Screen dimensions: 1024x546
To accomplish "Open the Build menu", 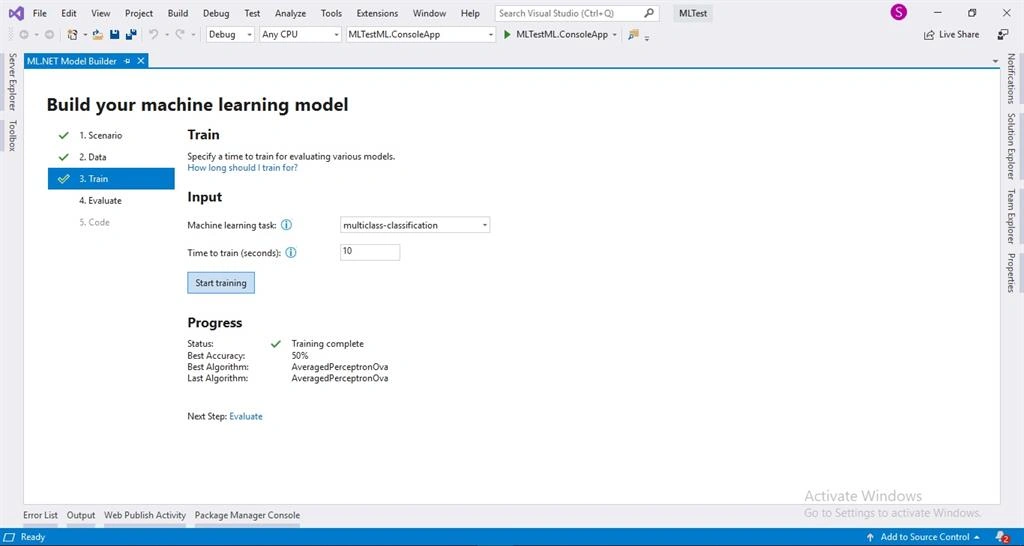I will (x=178, y=13).
